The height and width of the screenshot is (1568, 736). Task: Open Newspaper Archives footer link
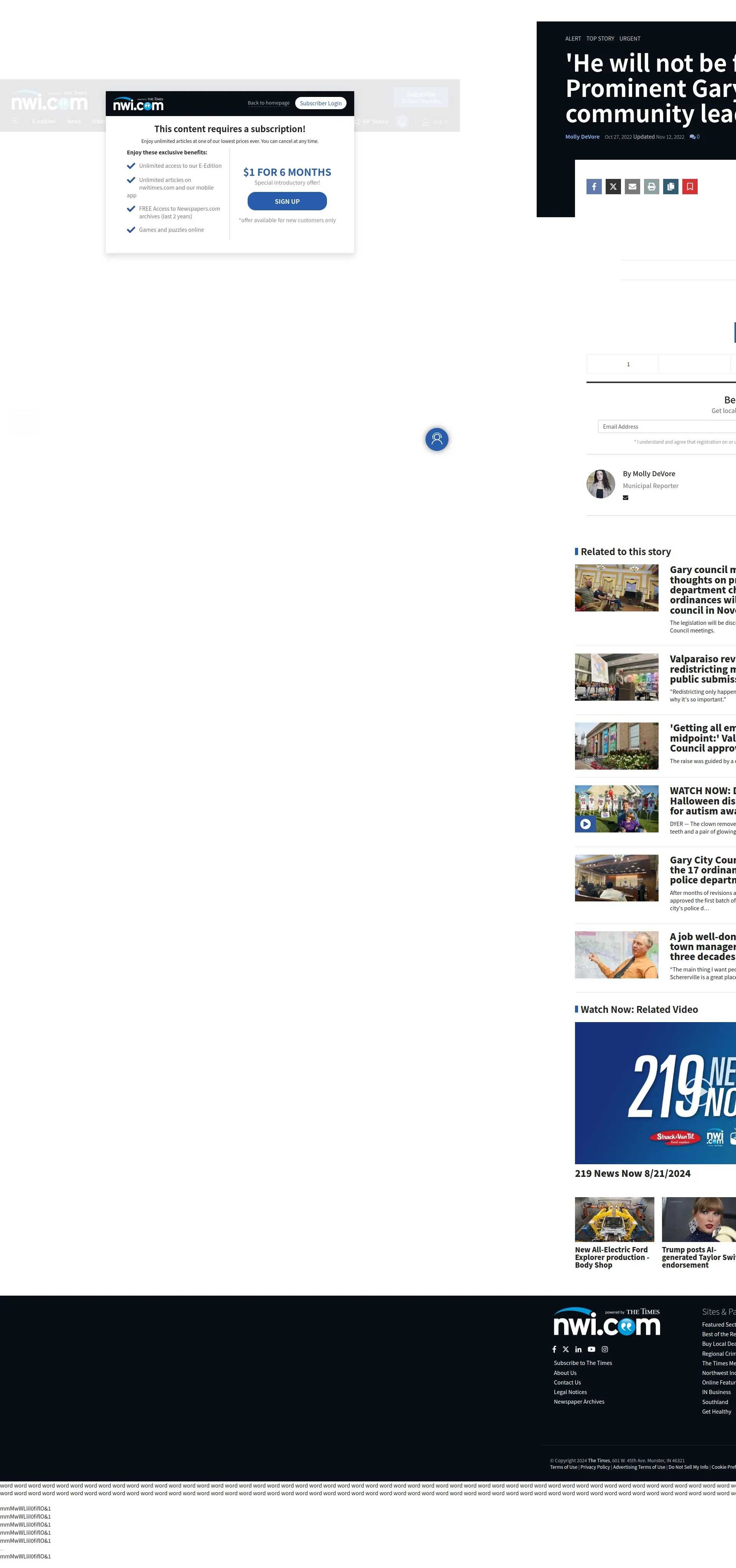coord(579,1401)
